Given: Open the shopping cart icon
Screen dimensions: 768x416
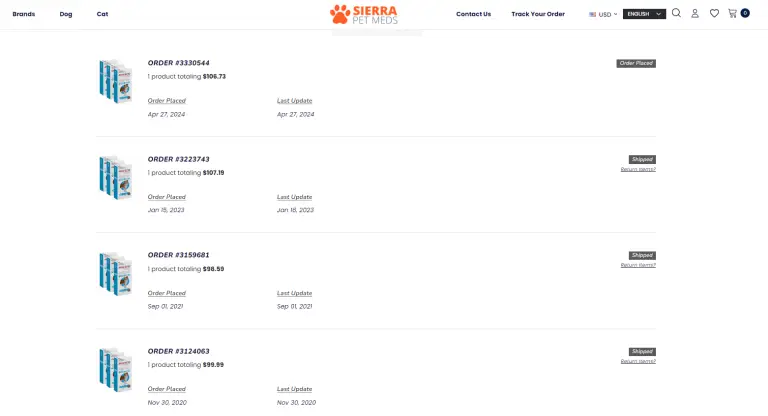Looking at the screenshot, I should click(734, 14).
